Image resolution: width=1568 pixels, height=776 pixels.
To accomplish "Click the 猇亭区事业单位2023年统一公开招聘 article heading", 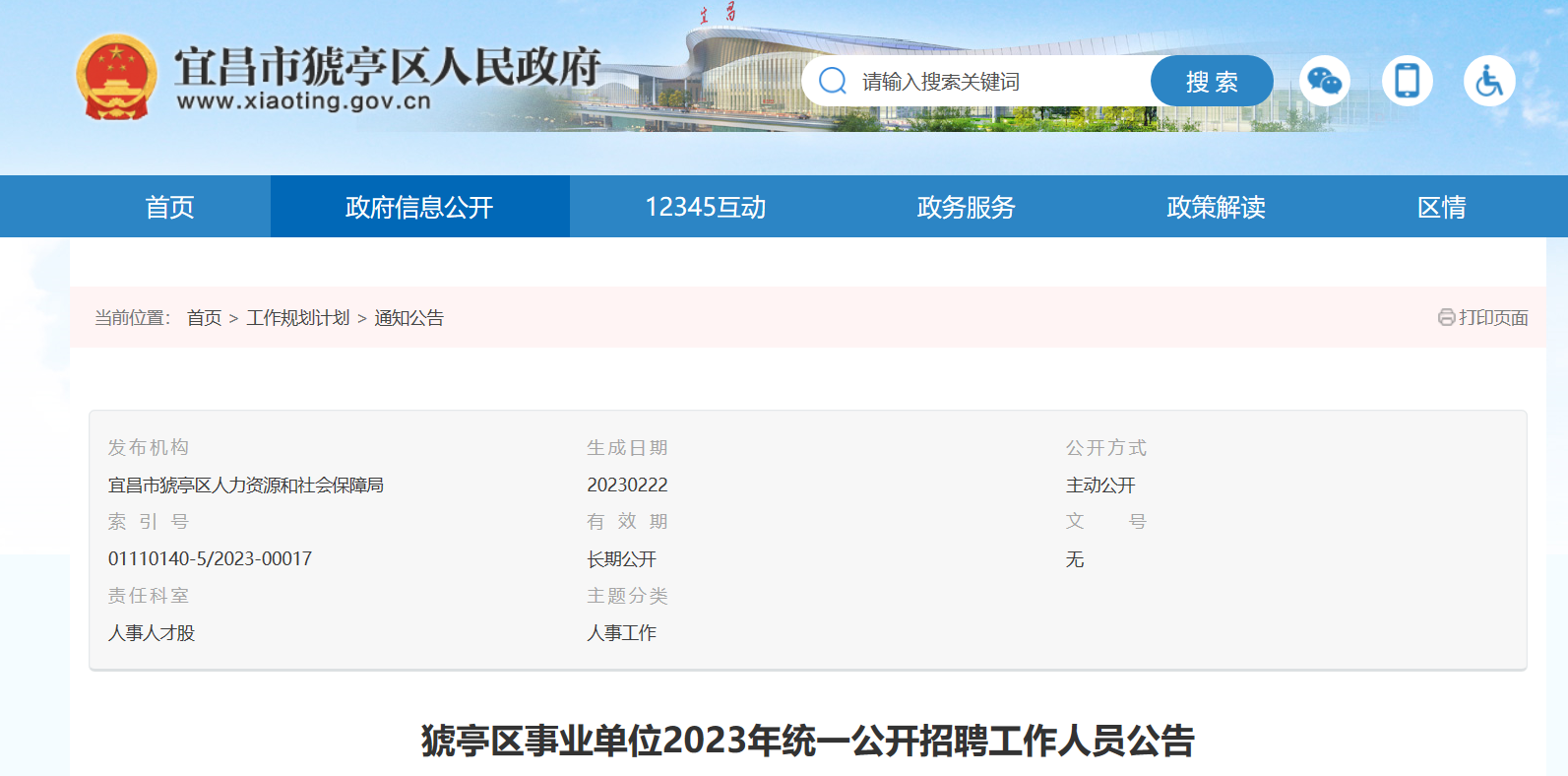I will [807, 741].
